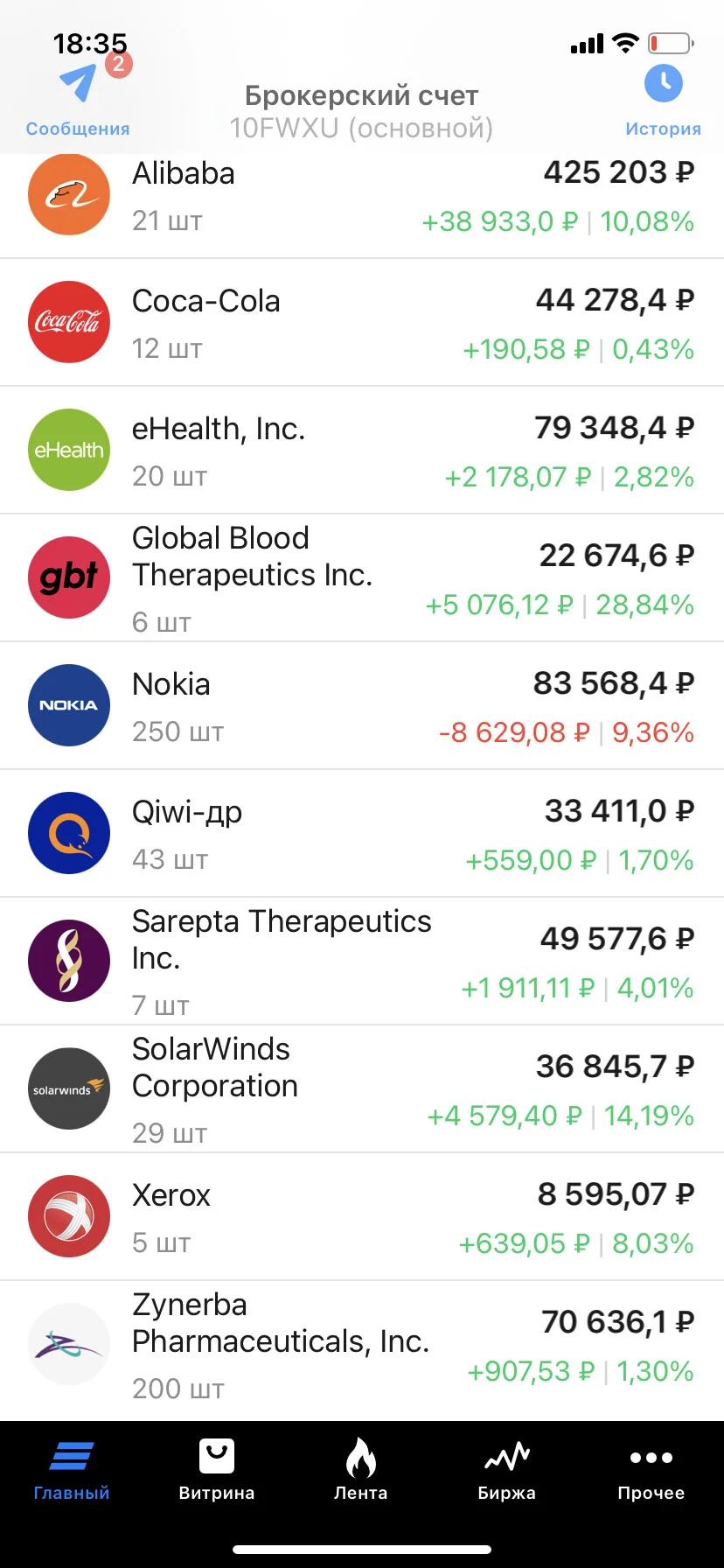Tap the solarwinds logo icon
The width and height of the screenshot is (724, 1568).
tap(69, 1088)
